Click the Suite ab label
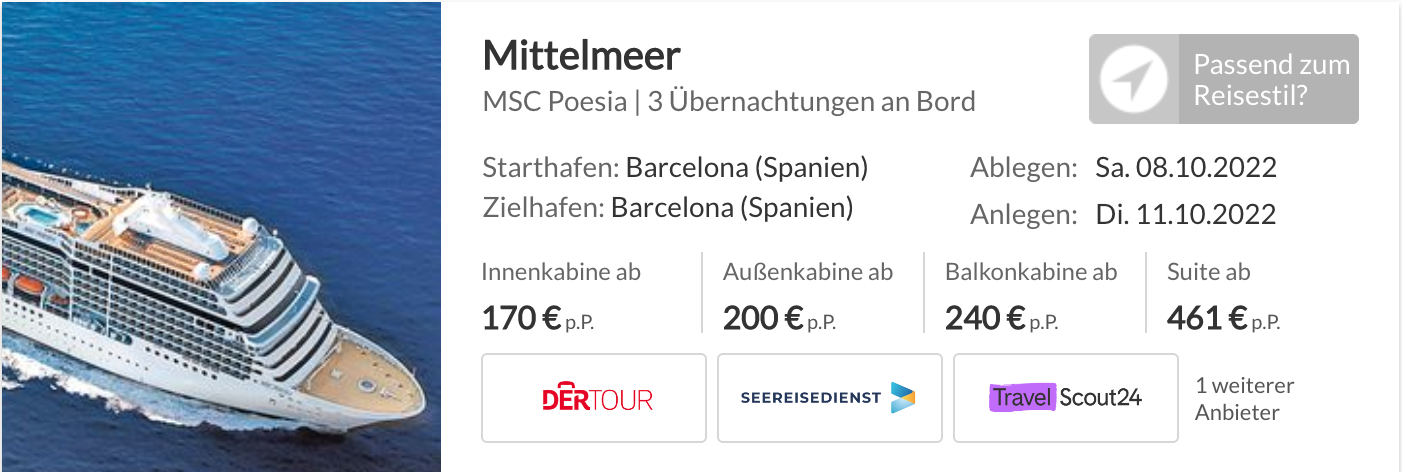1402x472 pixels. tap(1209, 271)
